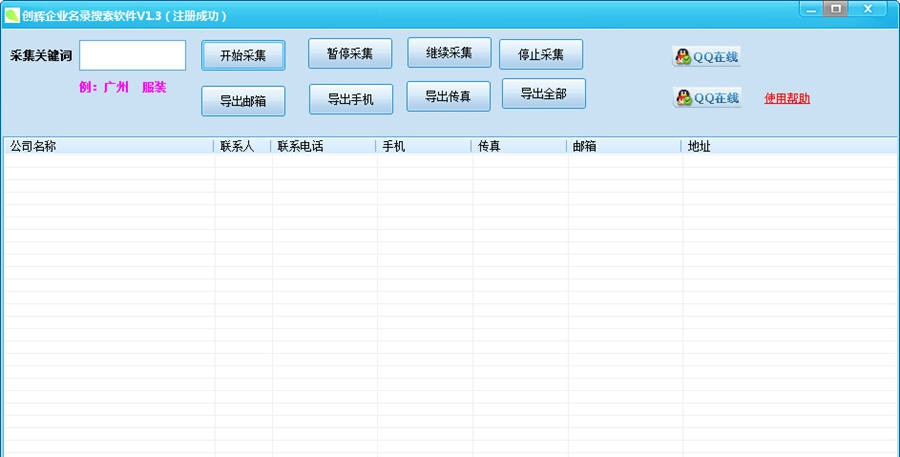Sort by 邮箱 column header

tap(623, 146)
